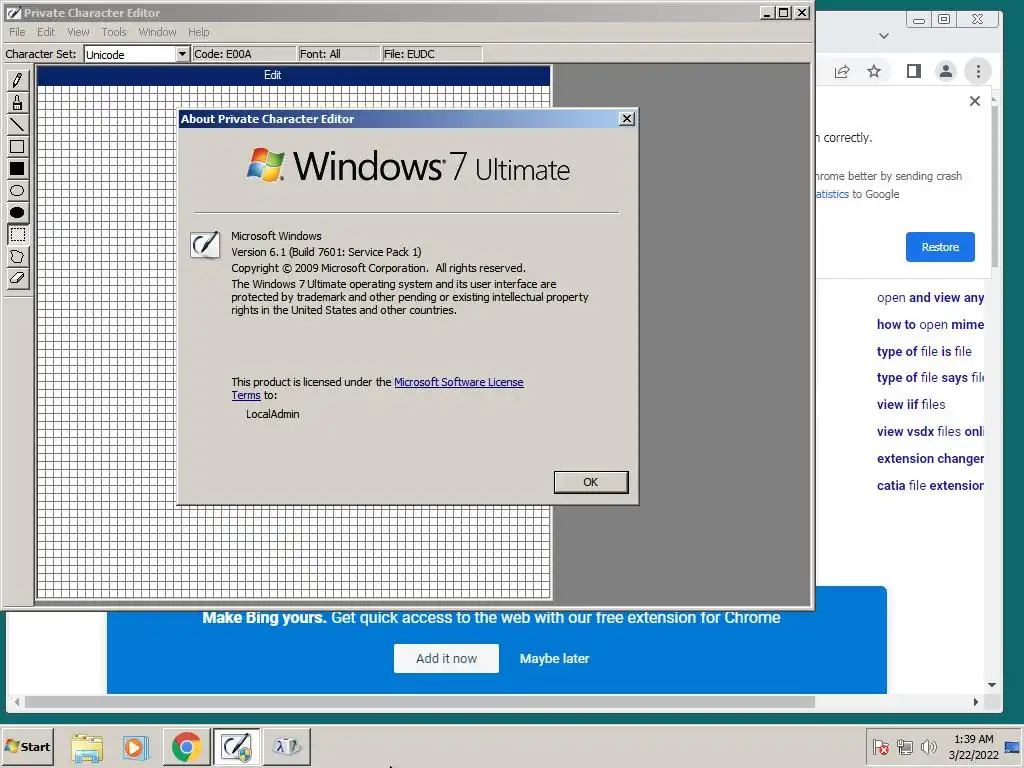Click the Chrome horizontal scrollbar
Image resolution: width=1024 pixels, height=768 pixels.
pos(419,702)
